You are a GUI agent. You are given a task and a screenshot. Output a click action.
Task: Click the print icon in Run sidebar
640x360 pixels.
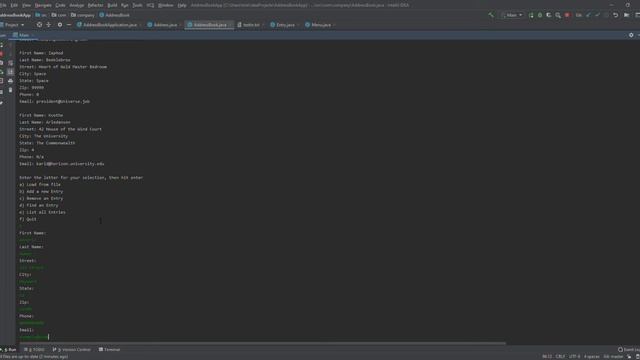tap(11, 81)
